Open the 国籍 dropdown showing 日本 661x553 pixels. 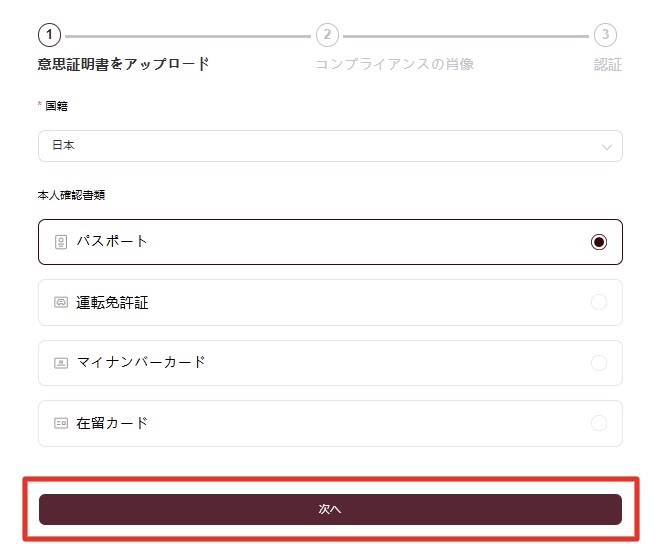[x=330, y=146]
